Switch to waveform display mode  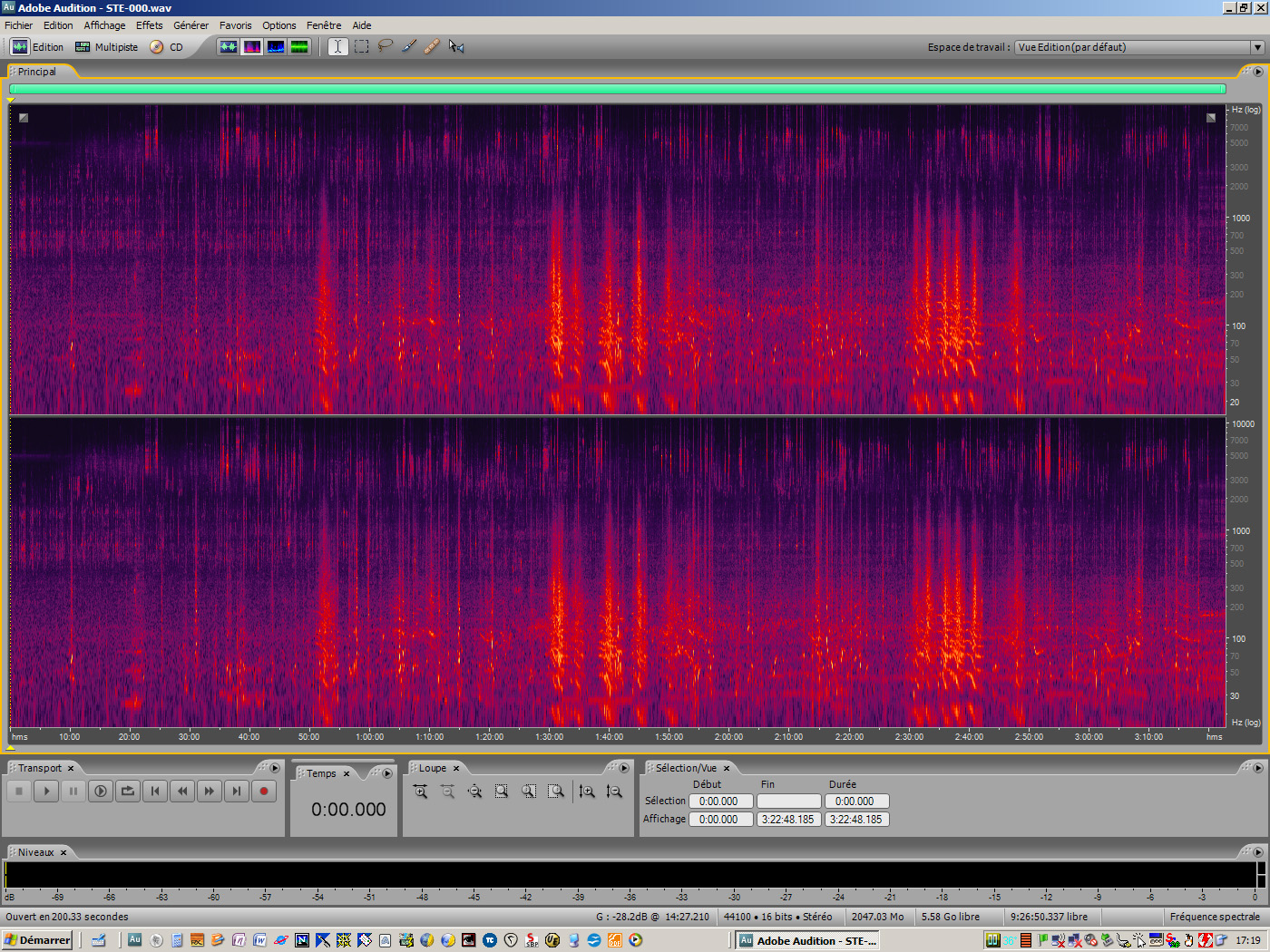point(229,46)
